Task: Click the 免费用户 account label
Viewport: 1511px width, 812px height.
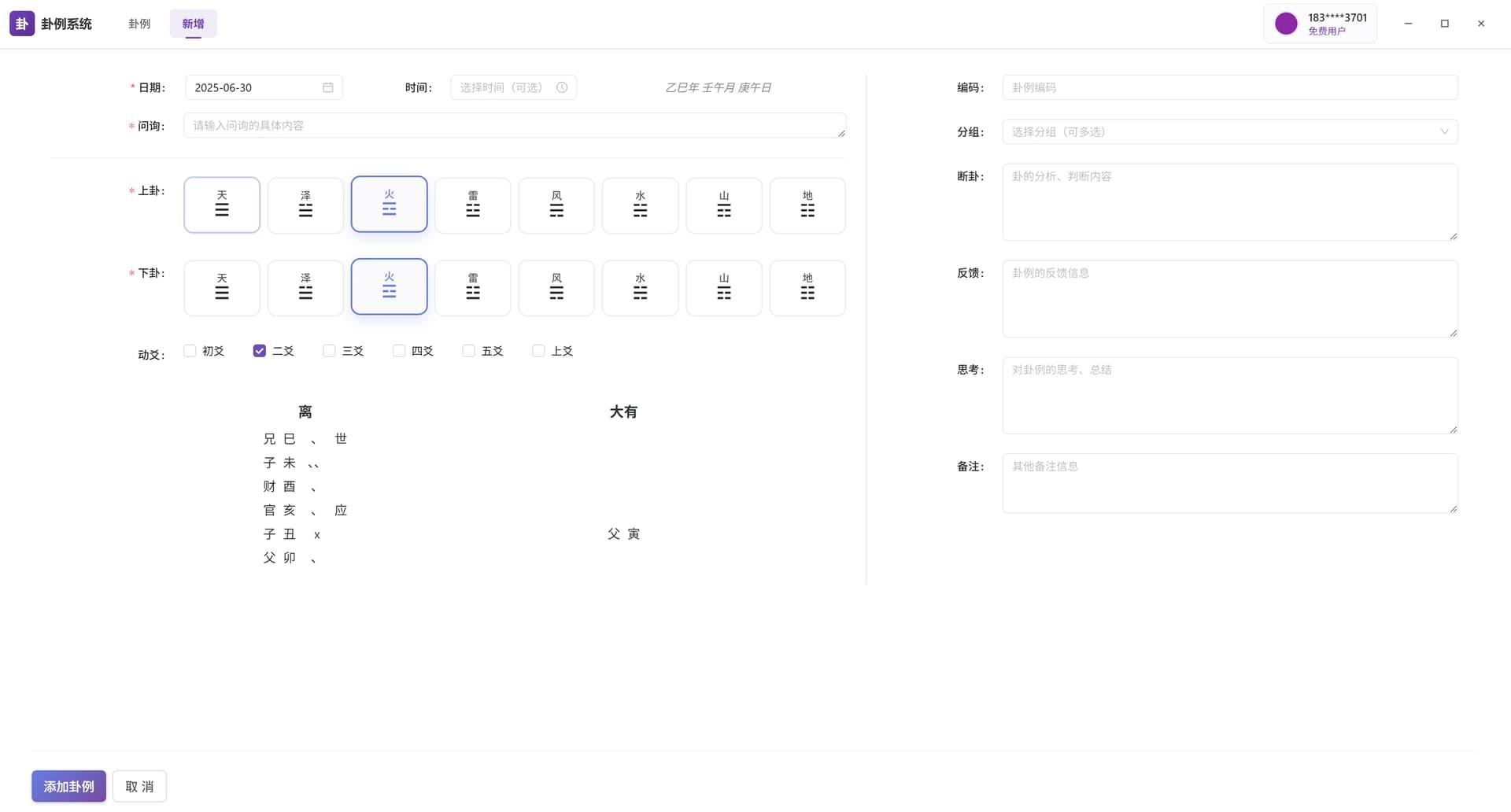Action: [x=1327, y=31]
